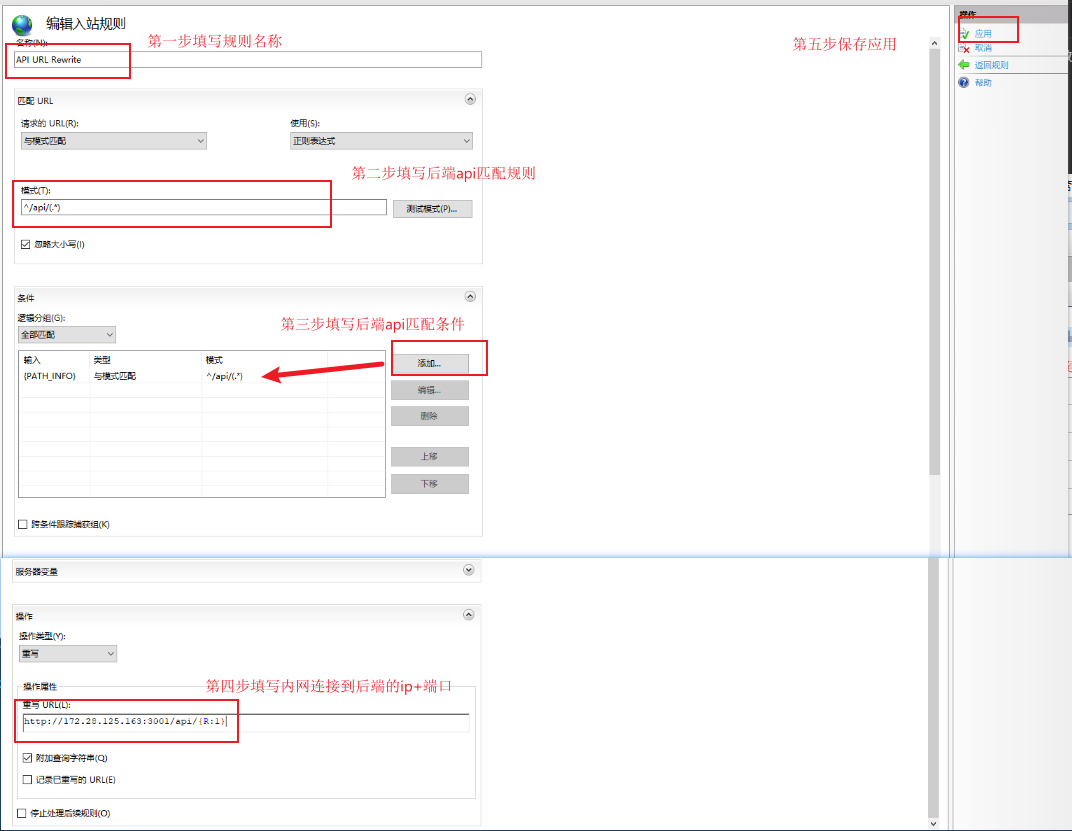The image size is (1072, 831).
Task: Toggle the 忽略大小写 checkbox
Action: (x=25, y=244)
